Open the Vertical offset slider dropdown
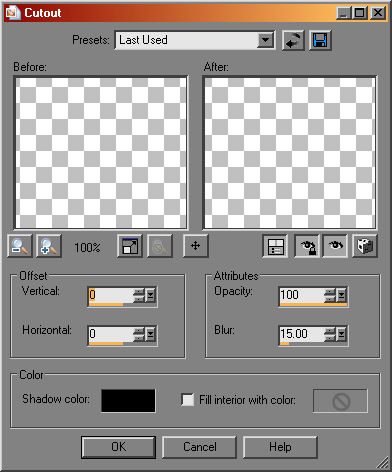This screenshot has height=472, width=392. click(x=151, y=295)
